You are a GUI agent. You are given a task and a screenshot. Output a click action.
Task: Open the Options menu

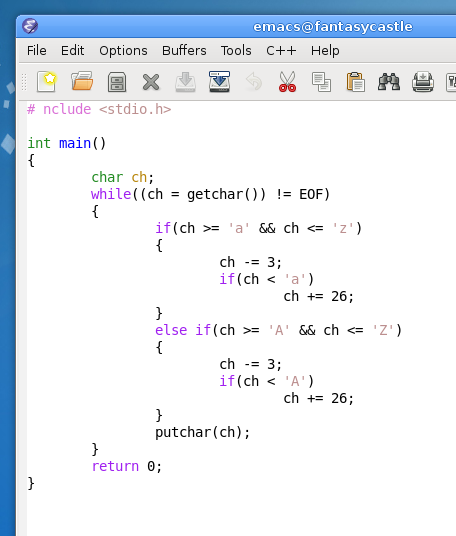[123, 51]
